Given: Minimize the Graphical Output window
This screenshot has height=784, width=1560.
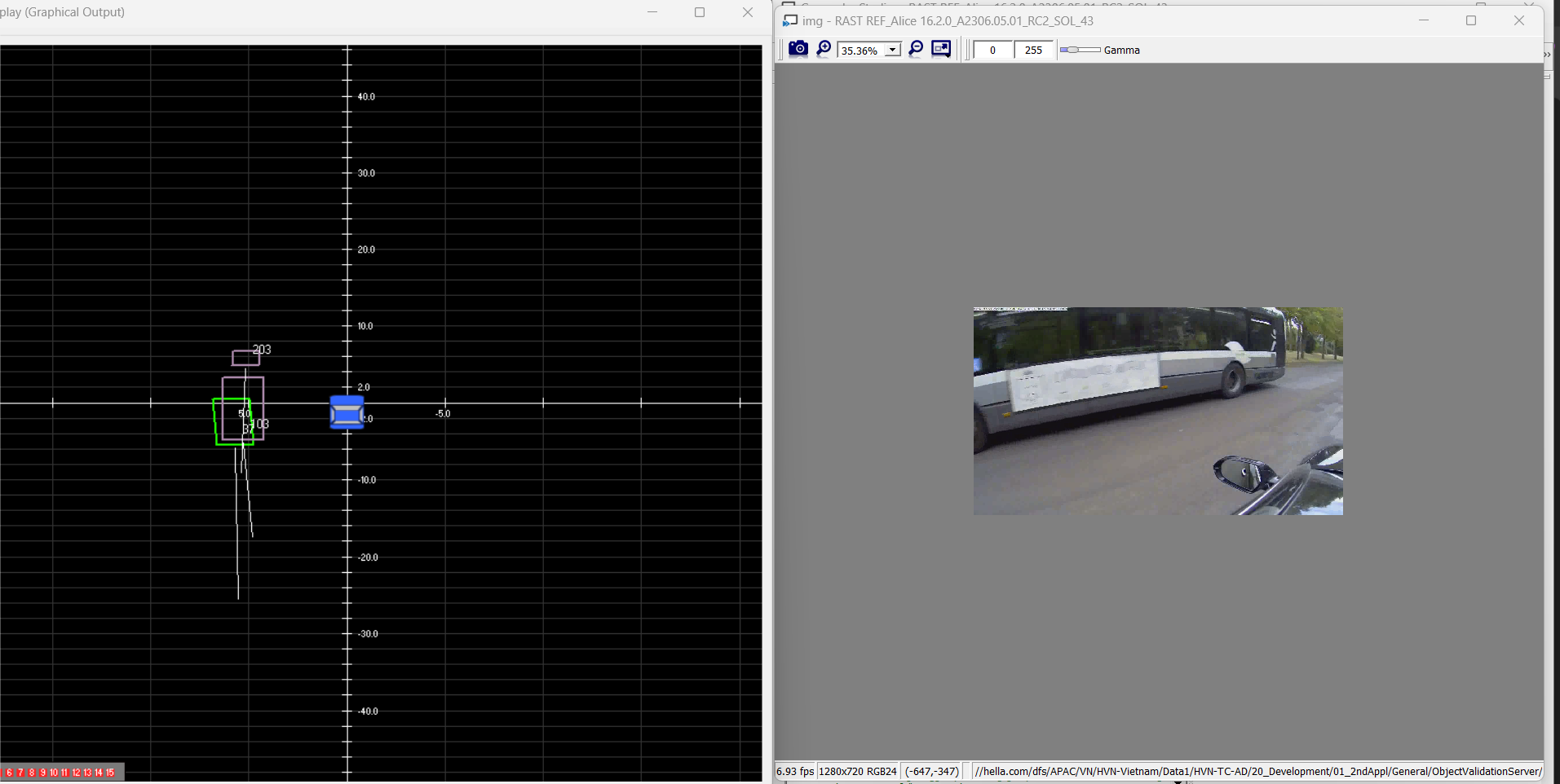Looking at the screenshot, I should [652, 12].
